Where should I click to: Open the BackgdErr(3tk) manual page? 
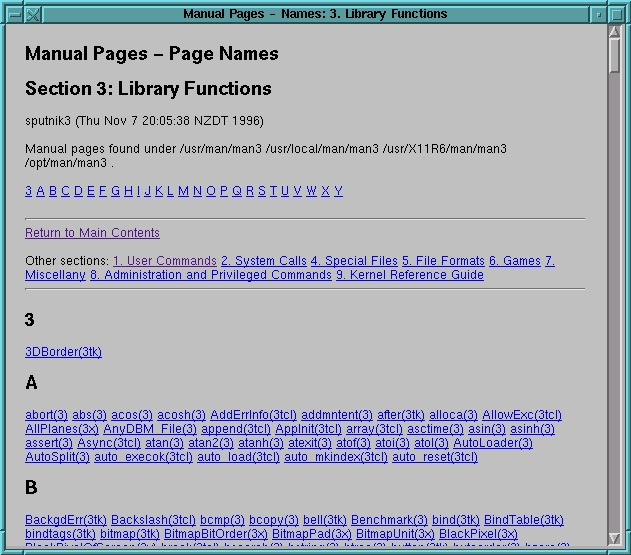65,520
